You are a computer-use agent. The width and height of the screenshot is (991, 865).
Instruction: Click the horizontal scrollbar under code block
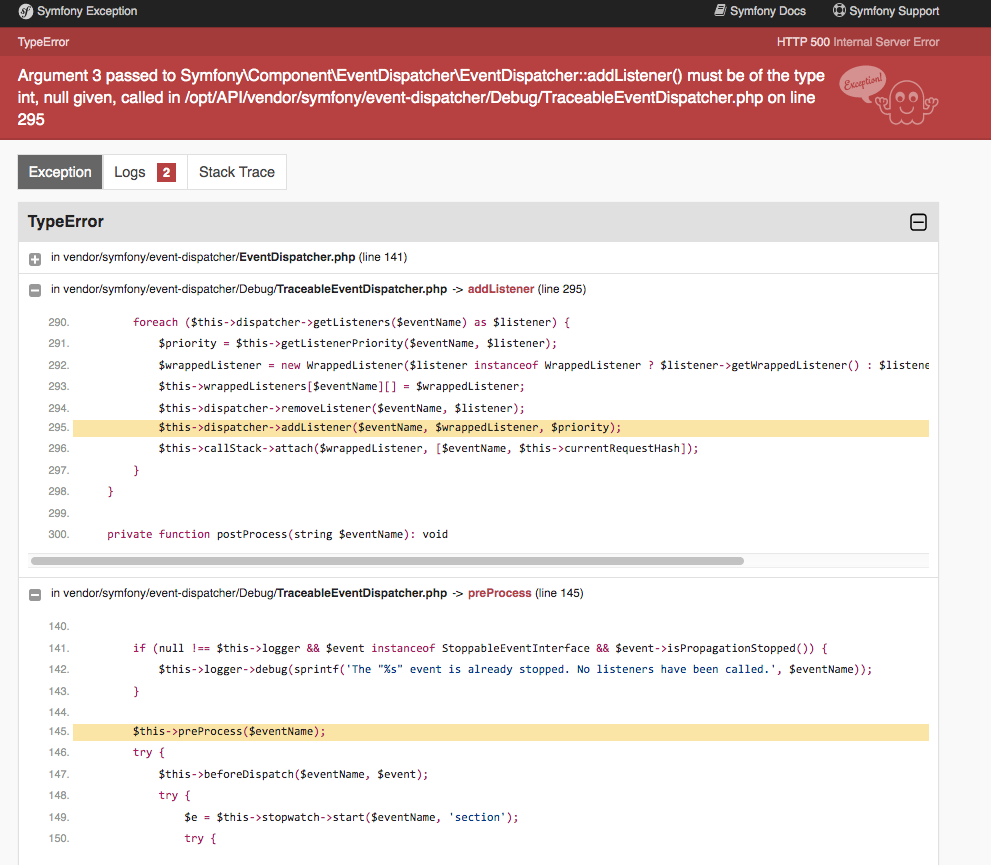pyautogui.click(x=387, y=561)
